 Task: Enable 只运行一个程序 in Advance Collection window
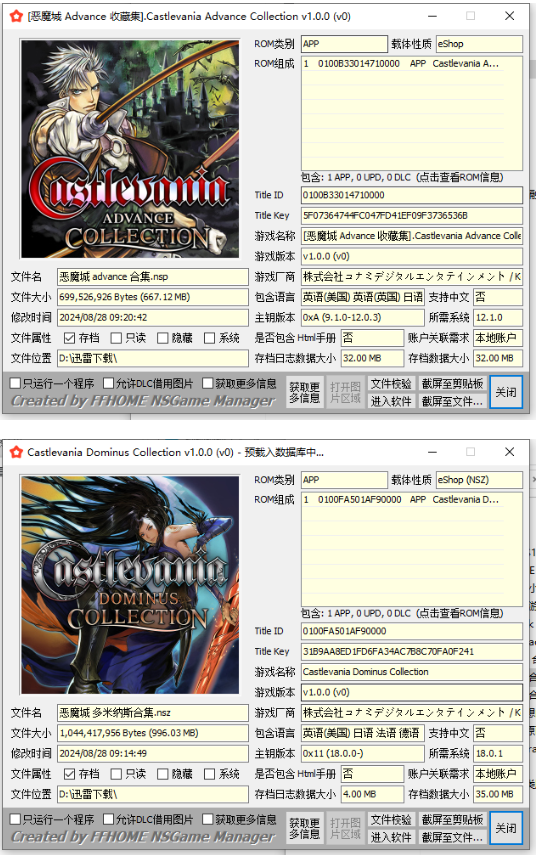coord(16,383)
